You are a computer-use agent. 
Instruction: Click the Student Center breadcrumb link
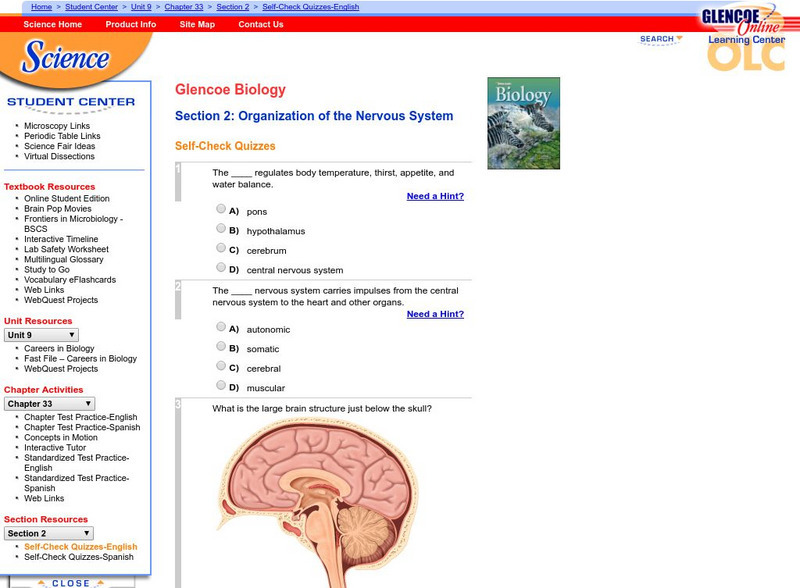tap(91, 7)
